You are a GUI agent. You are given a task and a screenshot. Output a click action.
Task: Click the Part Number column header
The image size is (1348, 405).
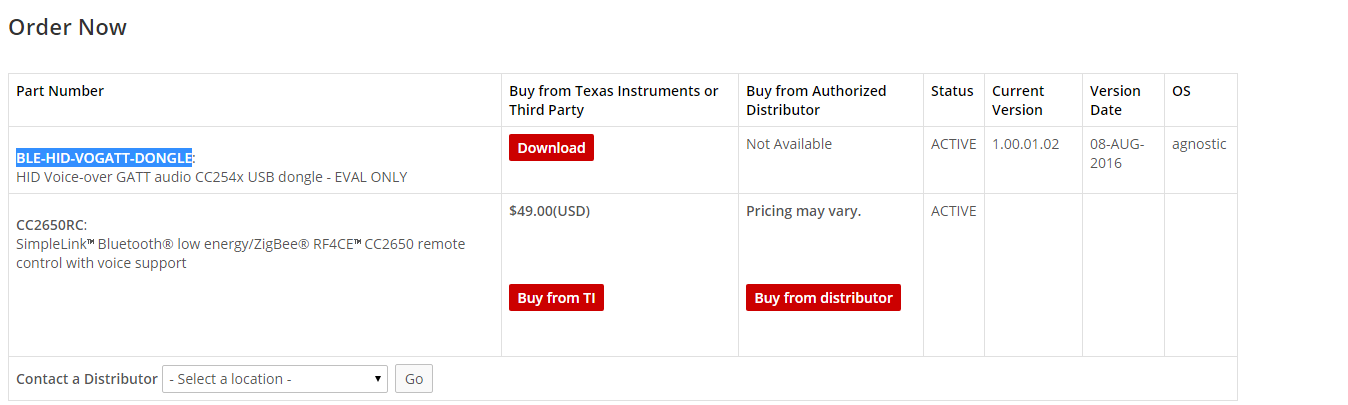click(x=60, y=91)
